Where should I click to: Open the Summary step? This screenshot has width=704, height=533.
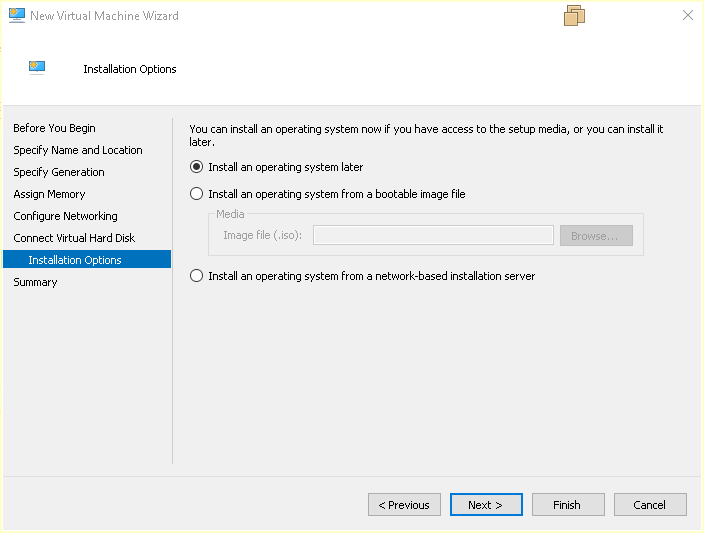[x=35, y=282]
